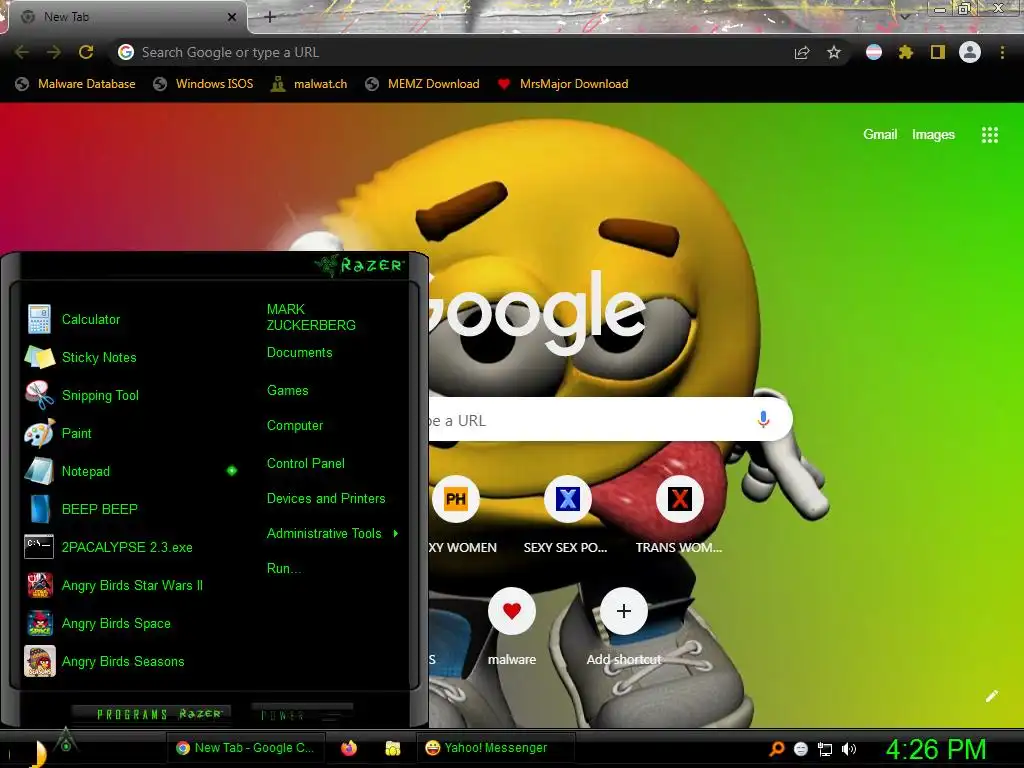Run 2PACALYPSE 2.3.exe console icon
The image size is (1024, 768).
coord(39,547)
